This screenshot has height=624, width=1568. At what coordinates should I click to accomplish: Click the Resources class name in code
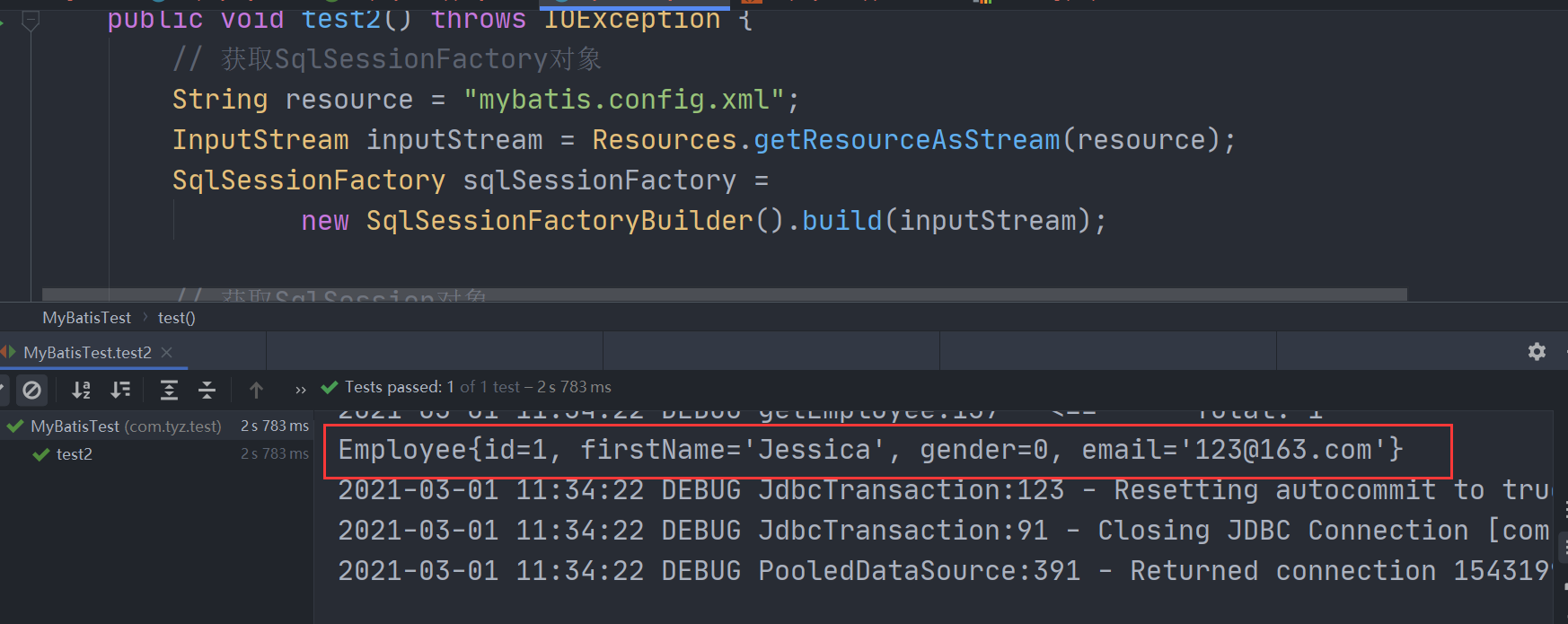click(665, 140)
